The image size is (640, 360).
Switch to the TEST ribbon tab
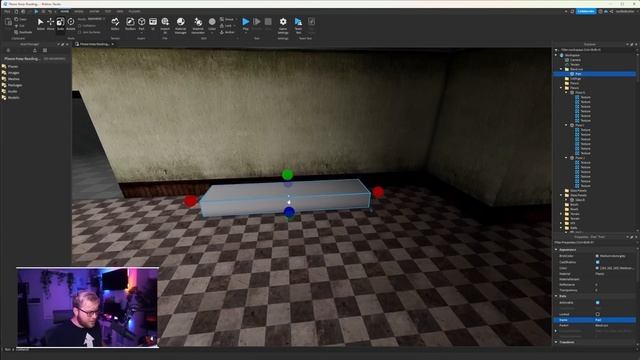[x=108, y=11]
